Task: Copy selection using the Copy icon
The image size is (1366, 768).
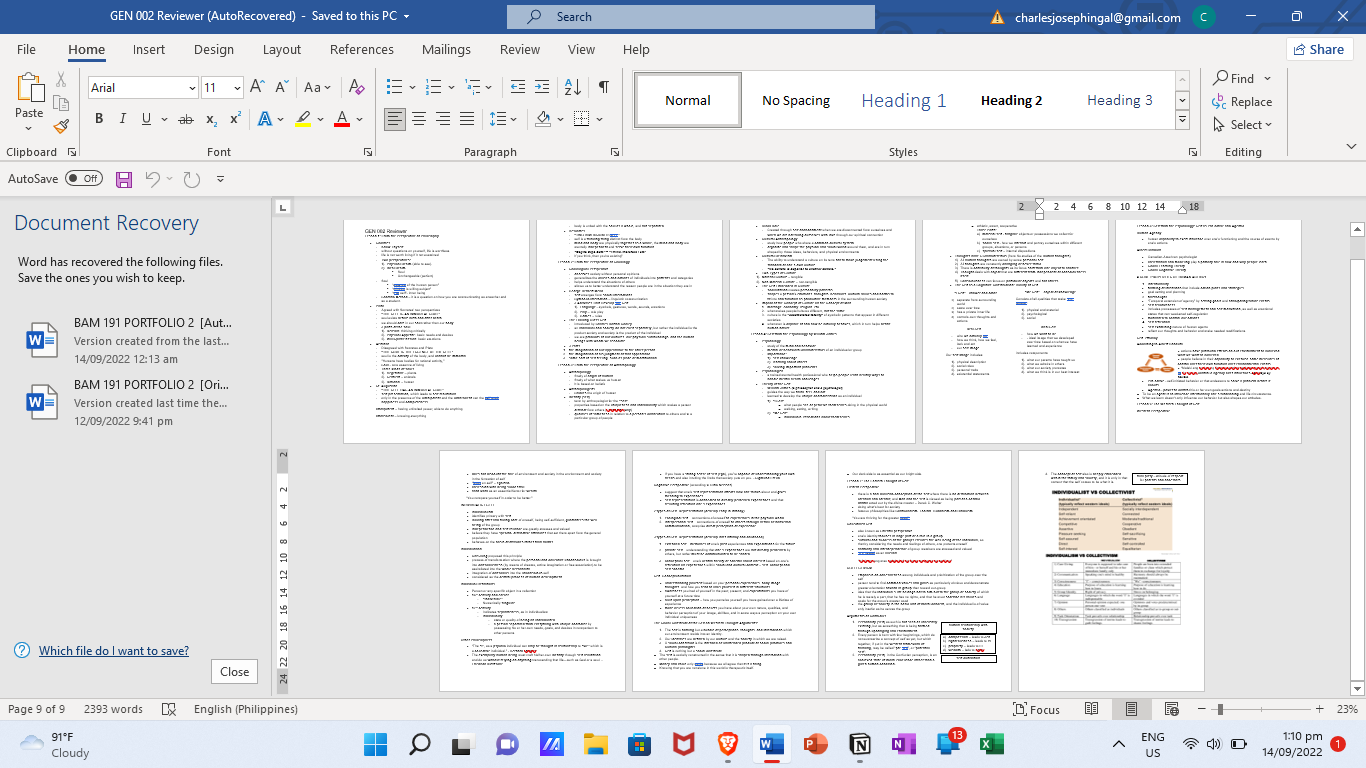Action: coord(61,103)
